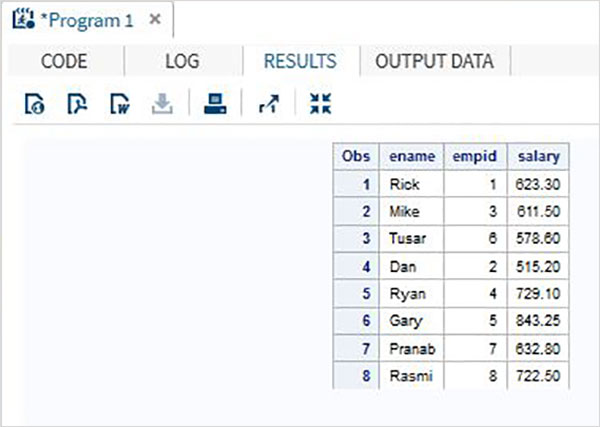Open the LOG tab

pos(182,61)
